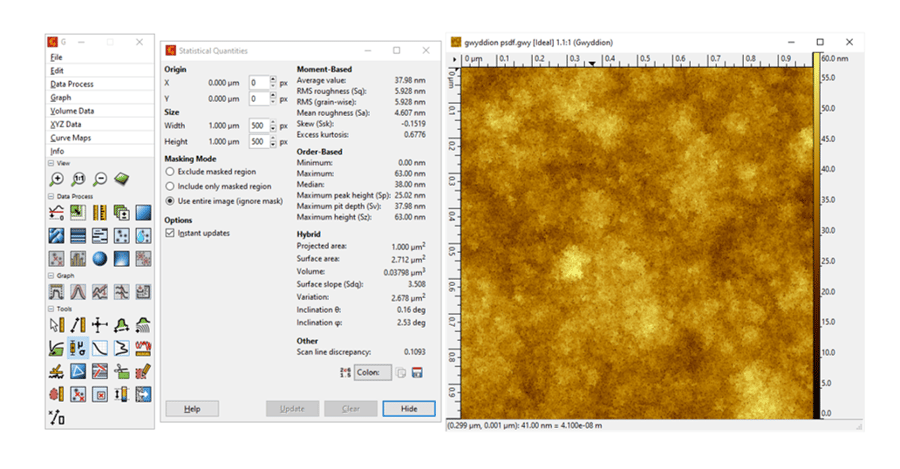Select the Grain measure bug-with-ruler tool
This screenshot has width=900, height=469.
(x=56, y=394)
